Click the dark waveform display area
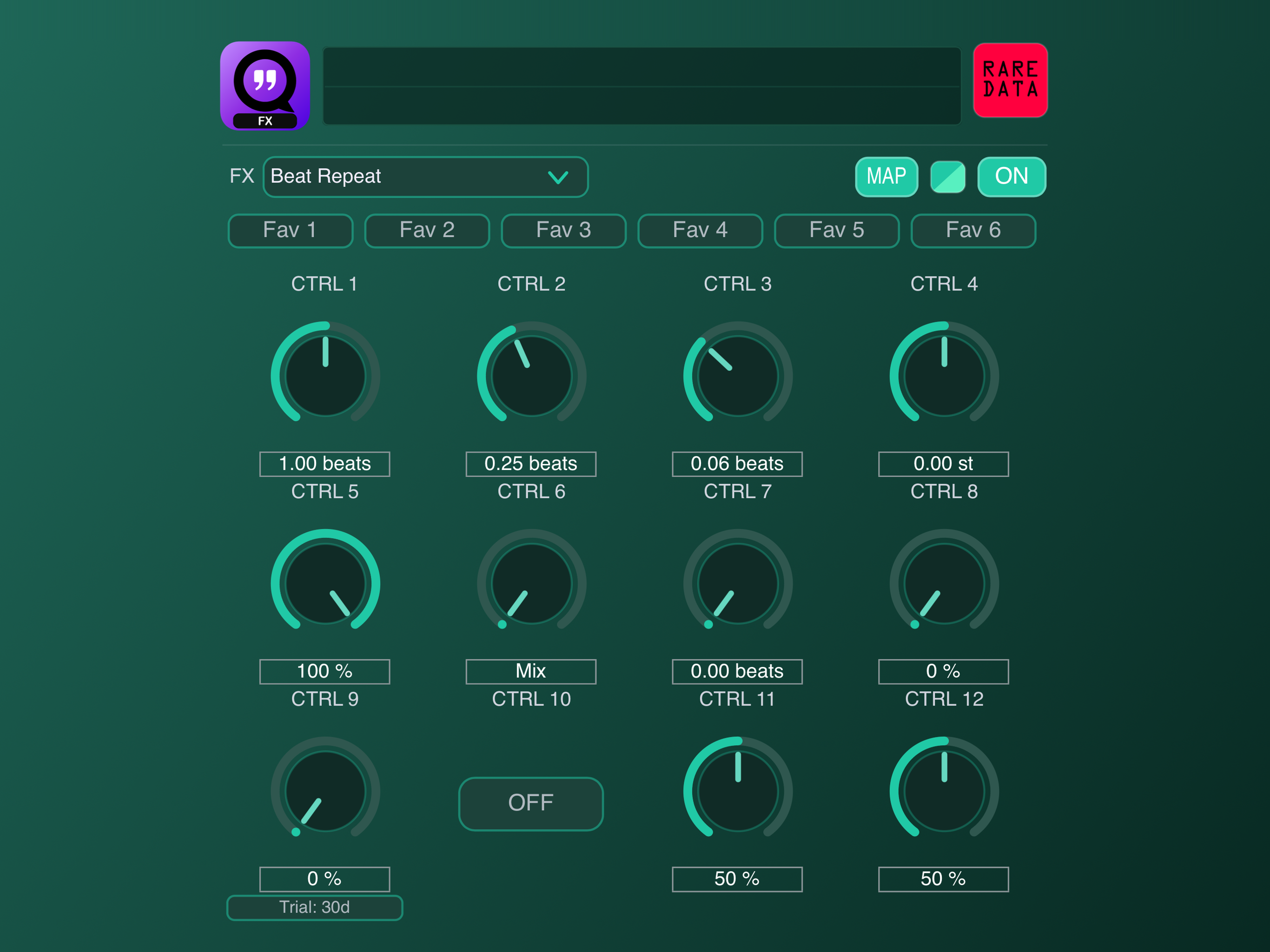Screen dimensions: 1270x952 (x=642, y=86)
